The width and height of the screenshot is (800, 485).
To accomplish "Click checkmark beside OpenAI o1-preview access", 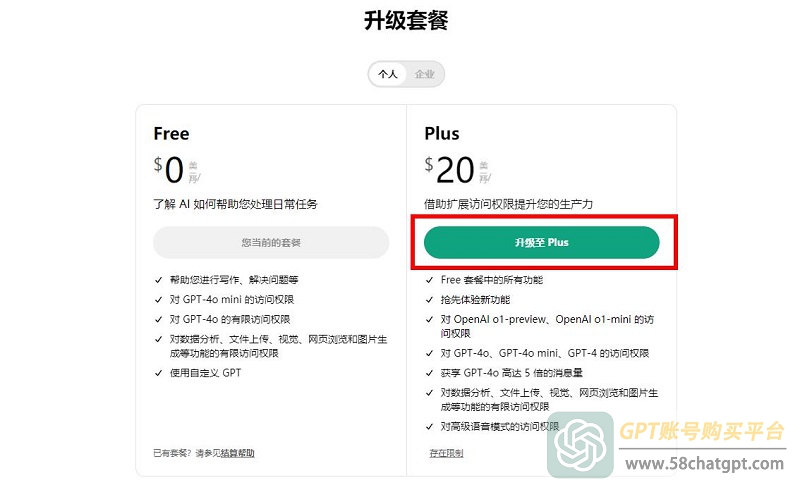I will coord(430,320).
